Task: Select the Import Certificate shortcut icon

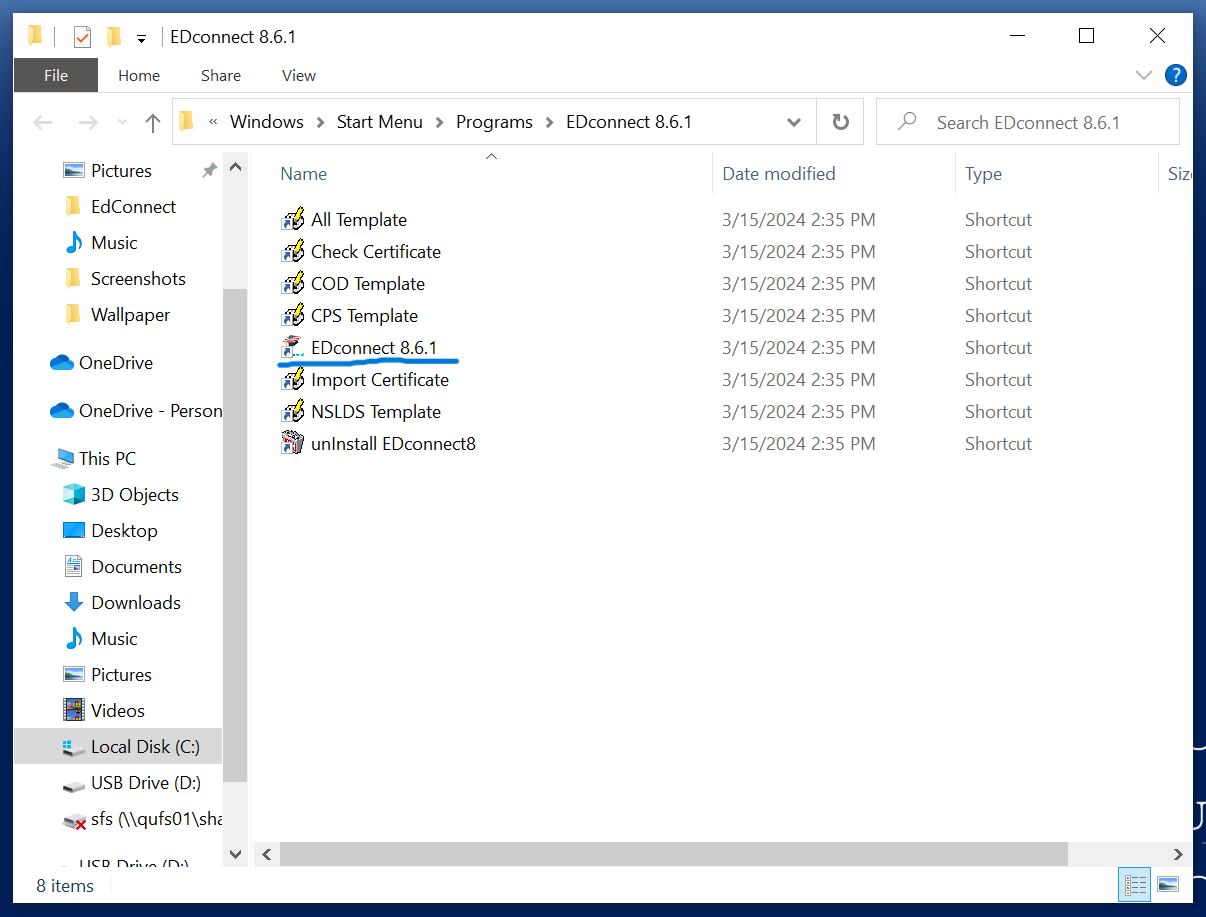Action: (293, 380)
